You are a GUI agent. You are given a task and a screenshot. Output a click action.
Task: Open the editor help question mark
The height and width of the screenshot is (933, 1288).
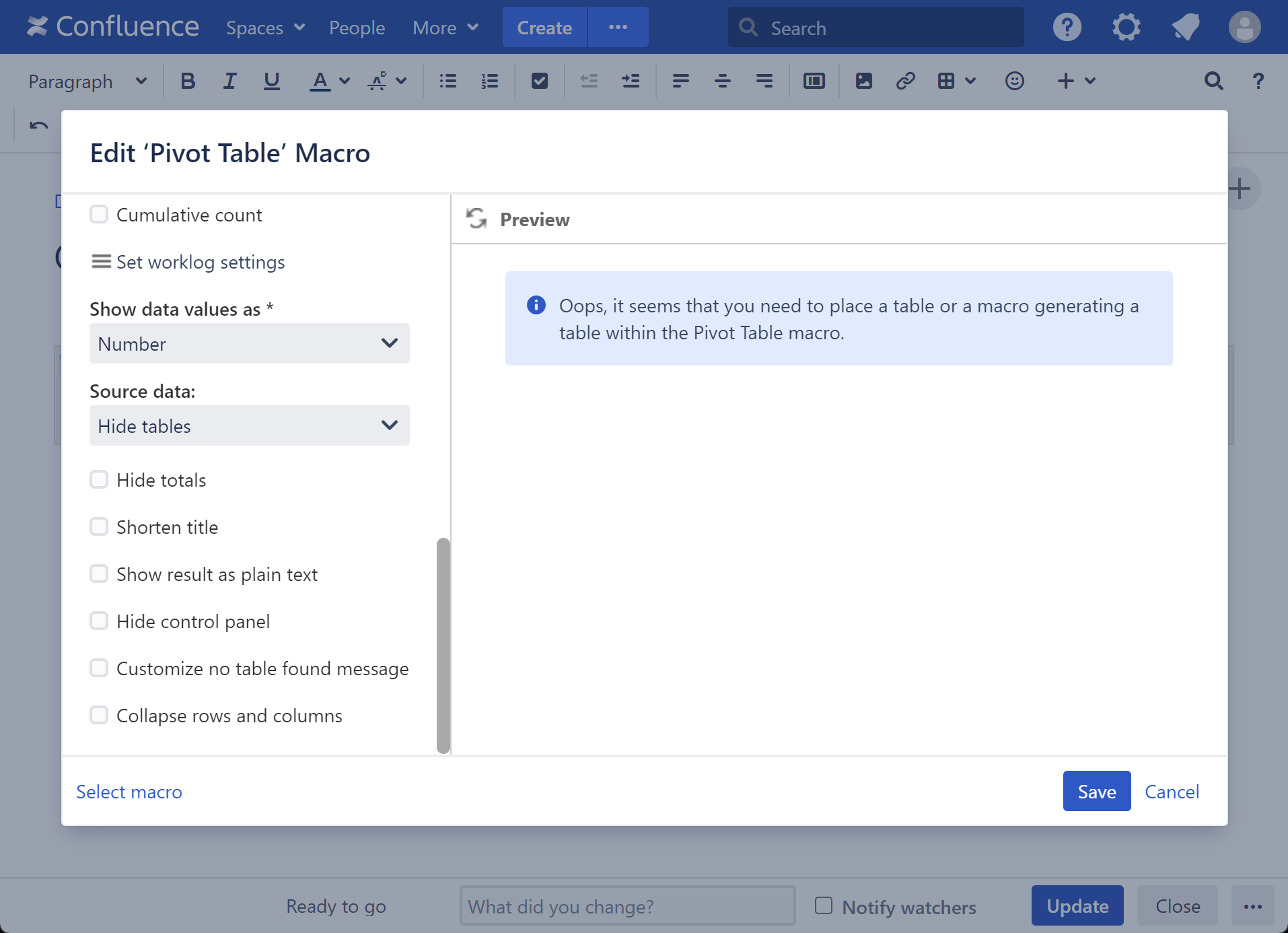click(1258, 81)
